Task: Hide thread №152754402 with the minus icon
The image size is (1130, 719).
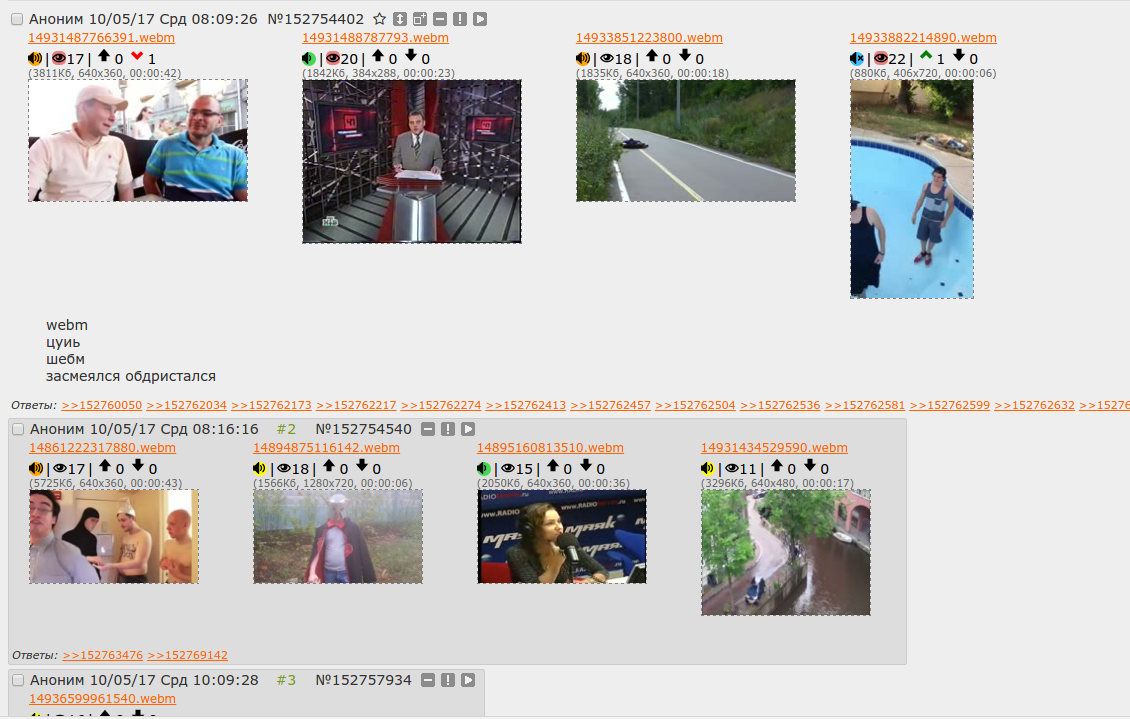Action: click(x=440, y=19)
